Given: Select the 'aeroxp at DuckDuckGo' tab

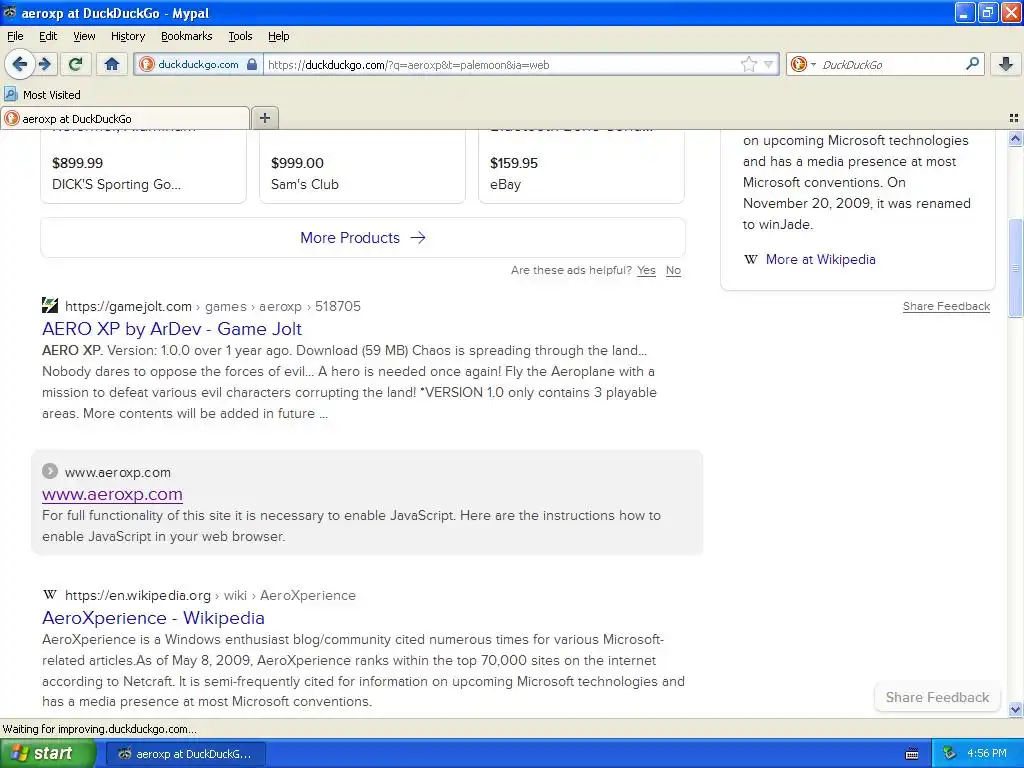Looking at the screenshot, I should (125, 118).
